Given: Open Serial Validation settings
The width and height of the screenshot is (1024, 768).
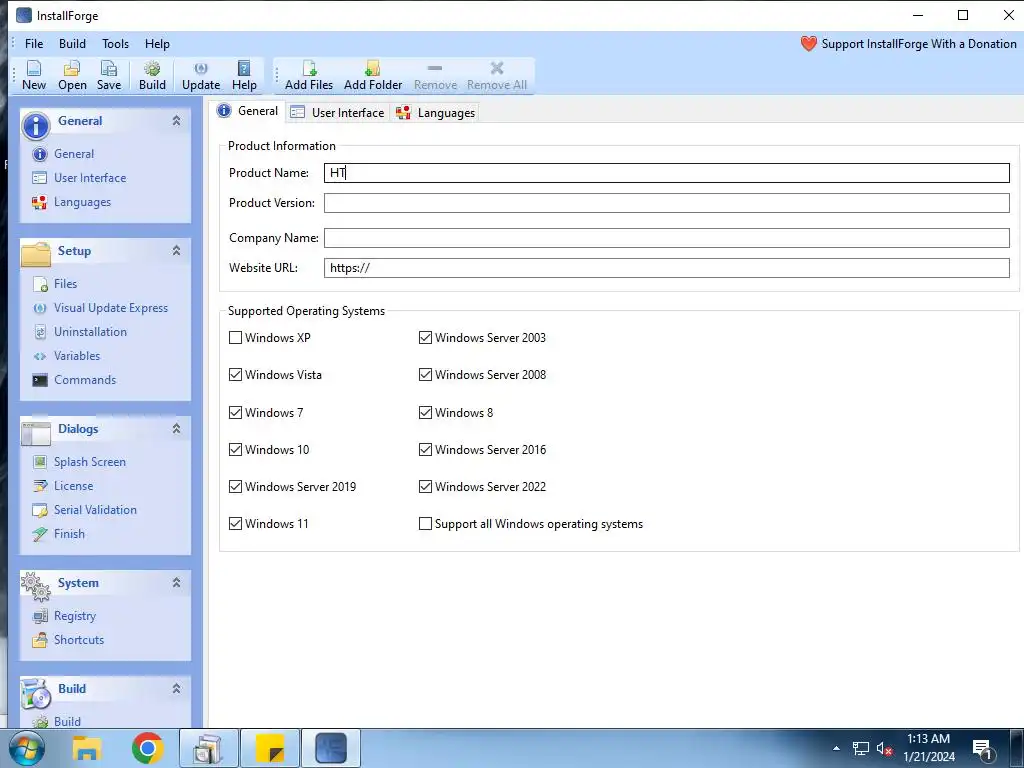Looking at the screenshot, I should point(95,510).
